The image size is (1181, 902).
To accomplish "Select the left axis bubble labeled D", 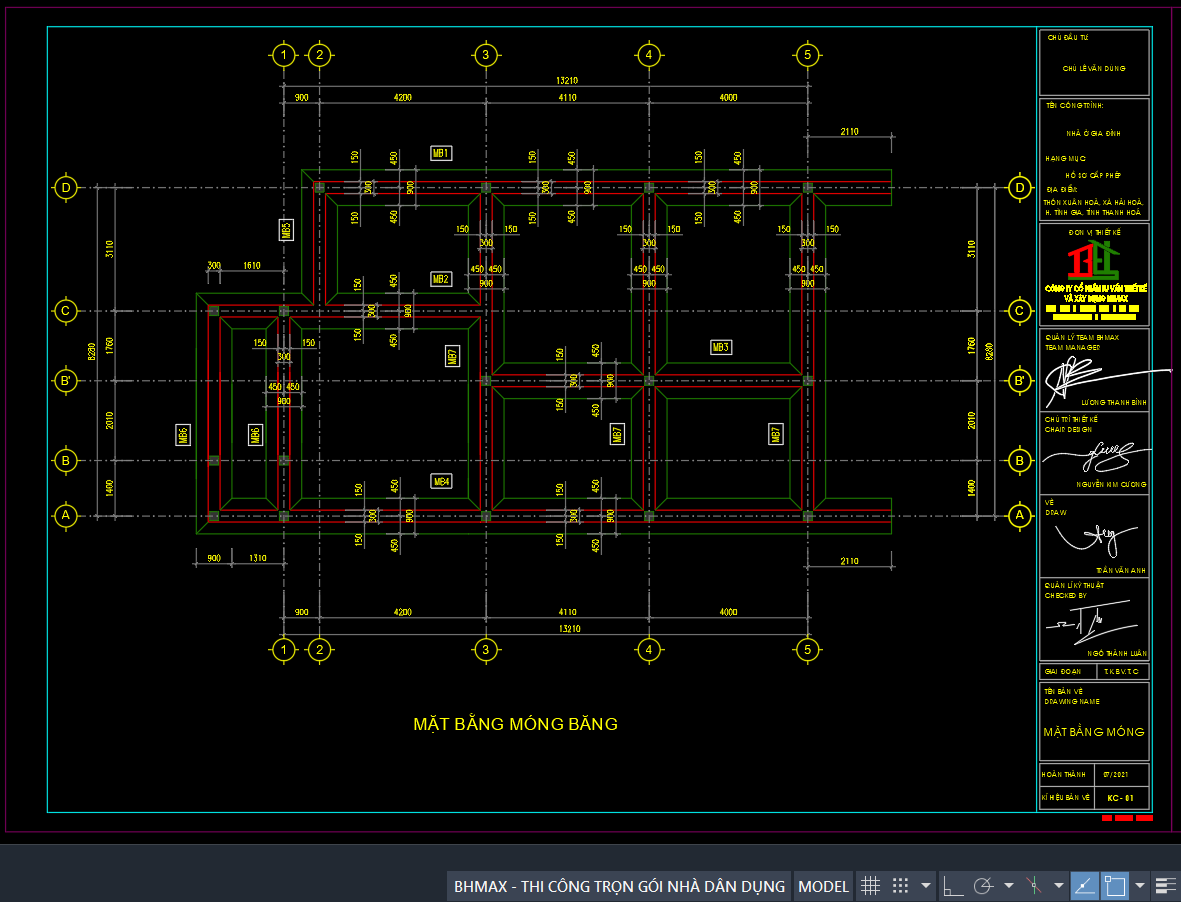I will pos(67,187).
